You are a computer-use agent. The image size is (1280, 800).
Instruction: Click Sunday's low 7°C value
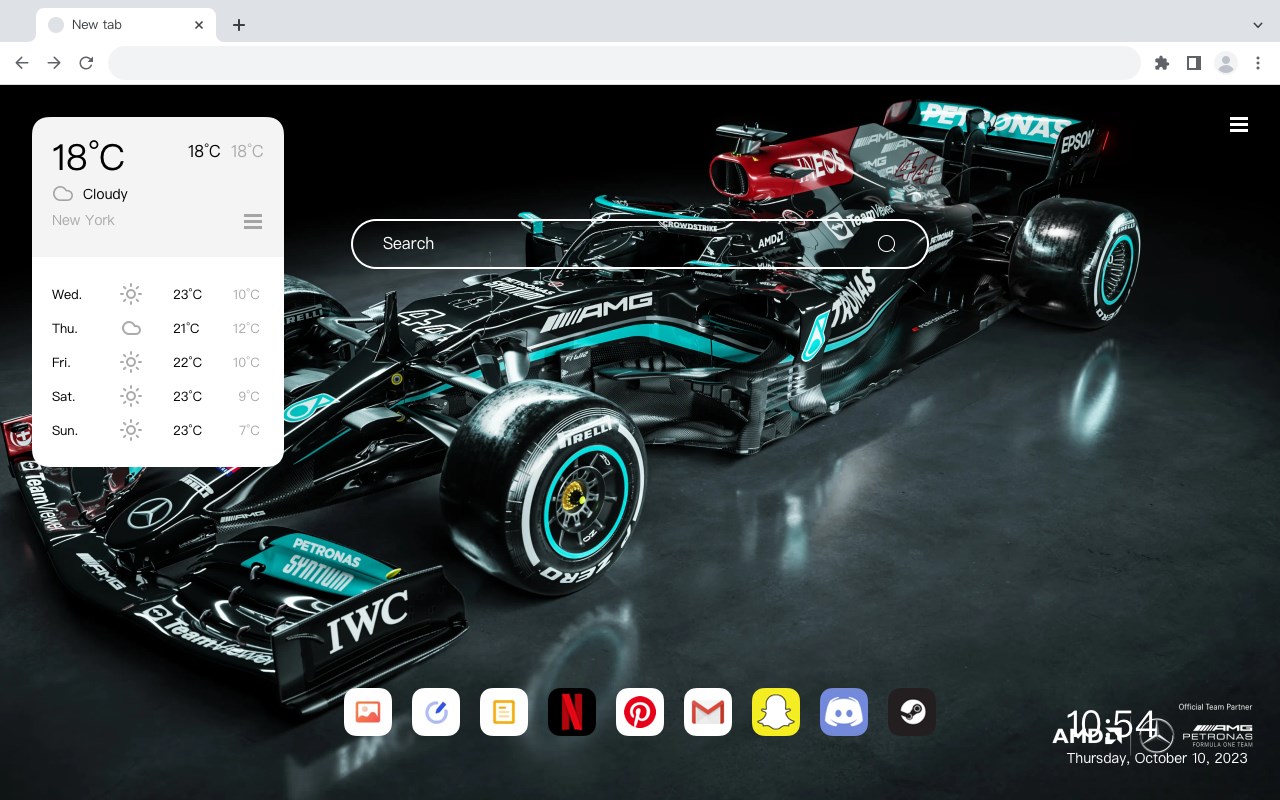(x=249, y=430)
